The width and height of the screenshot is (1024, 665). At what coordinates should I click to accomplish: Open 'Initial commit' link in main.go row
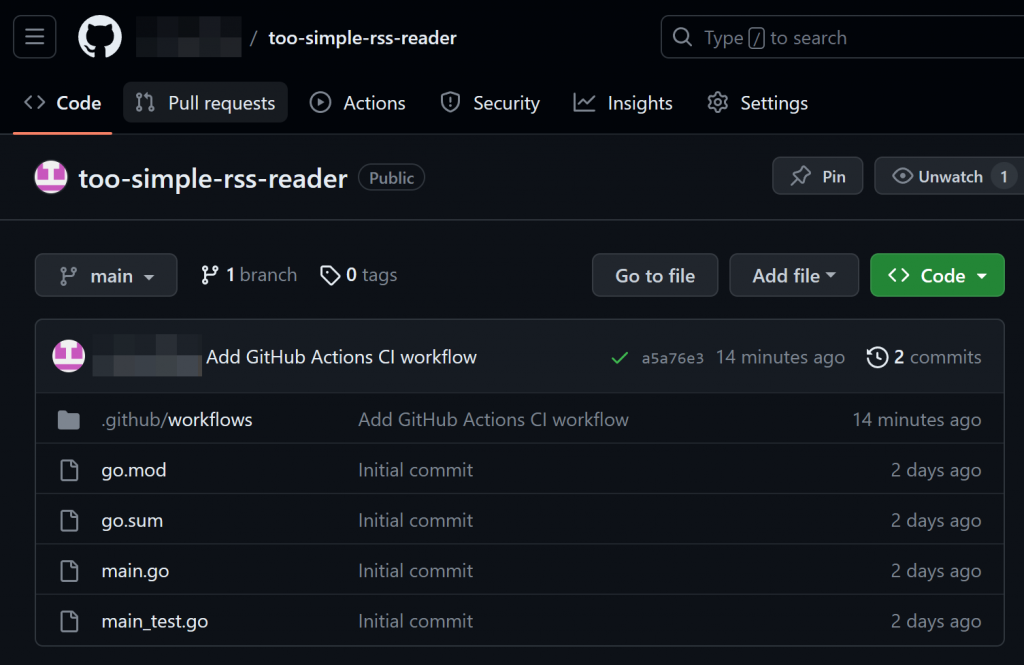(415, 570)
